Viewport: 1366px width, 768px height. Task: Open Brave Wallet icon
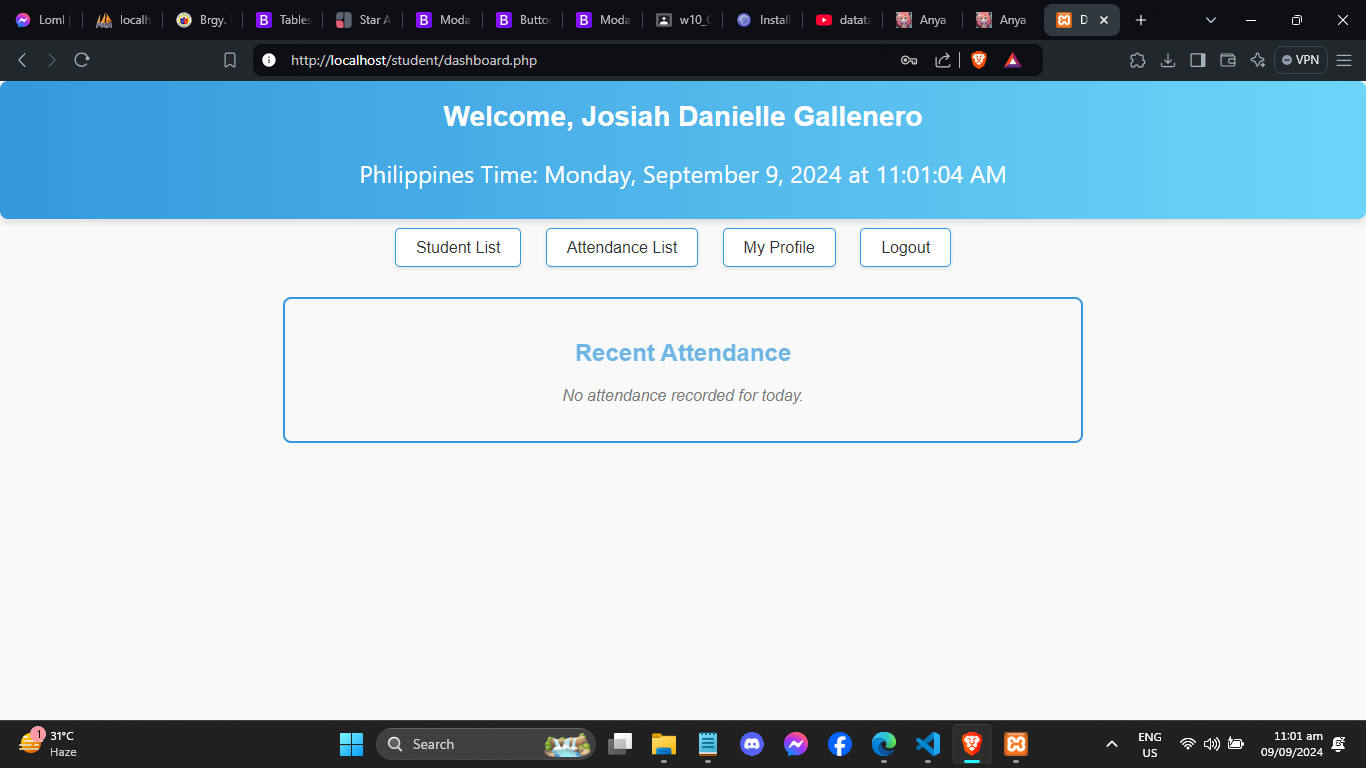coord(1228,60)
